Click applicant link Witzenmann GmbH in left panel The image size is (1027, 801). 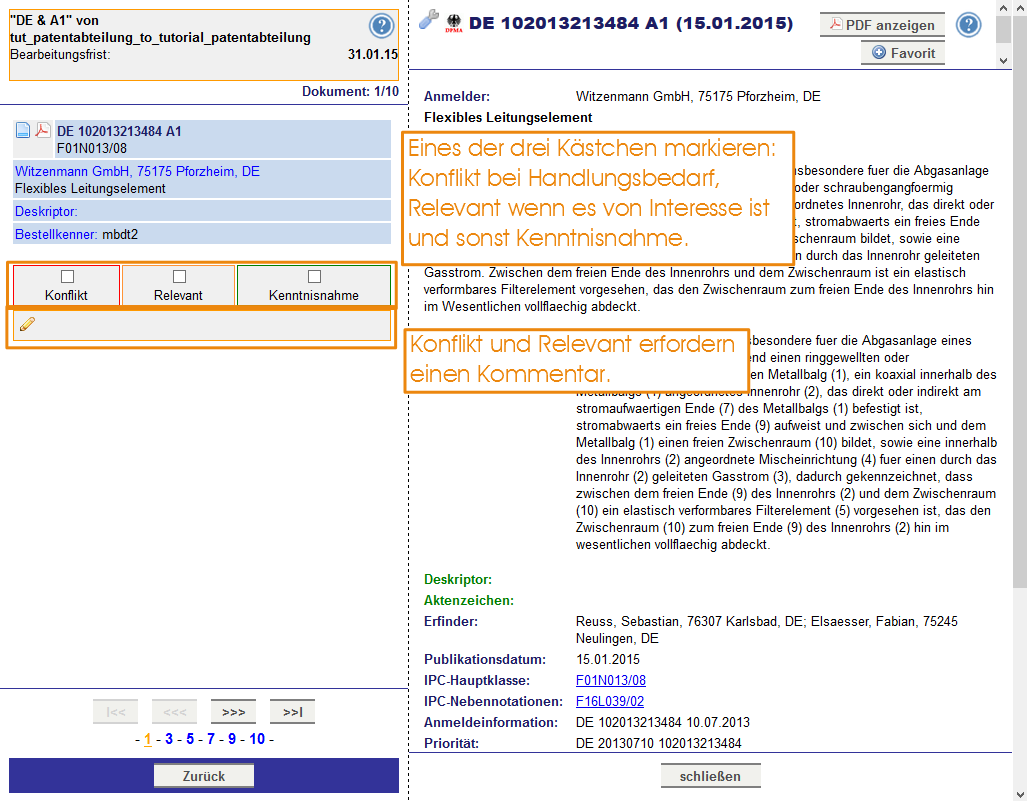coord(138,172)
